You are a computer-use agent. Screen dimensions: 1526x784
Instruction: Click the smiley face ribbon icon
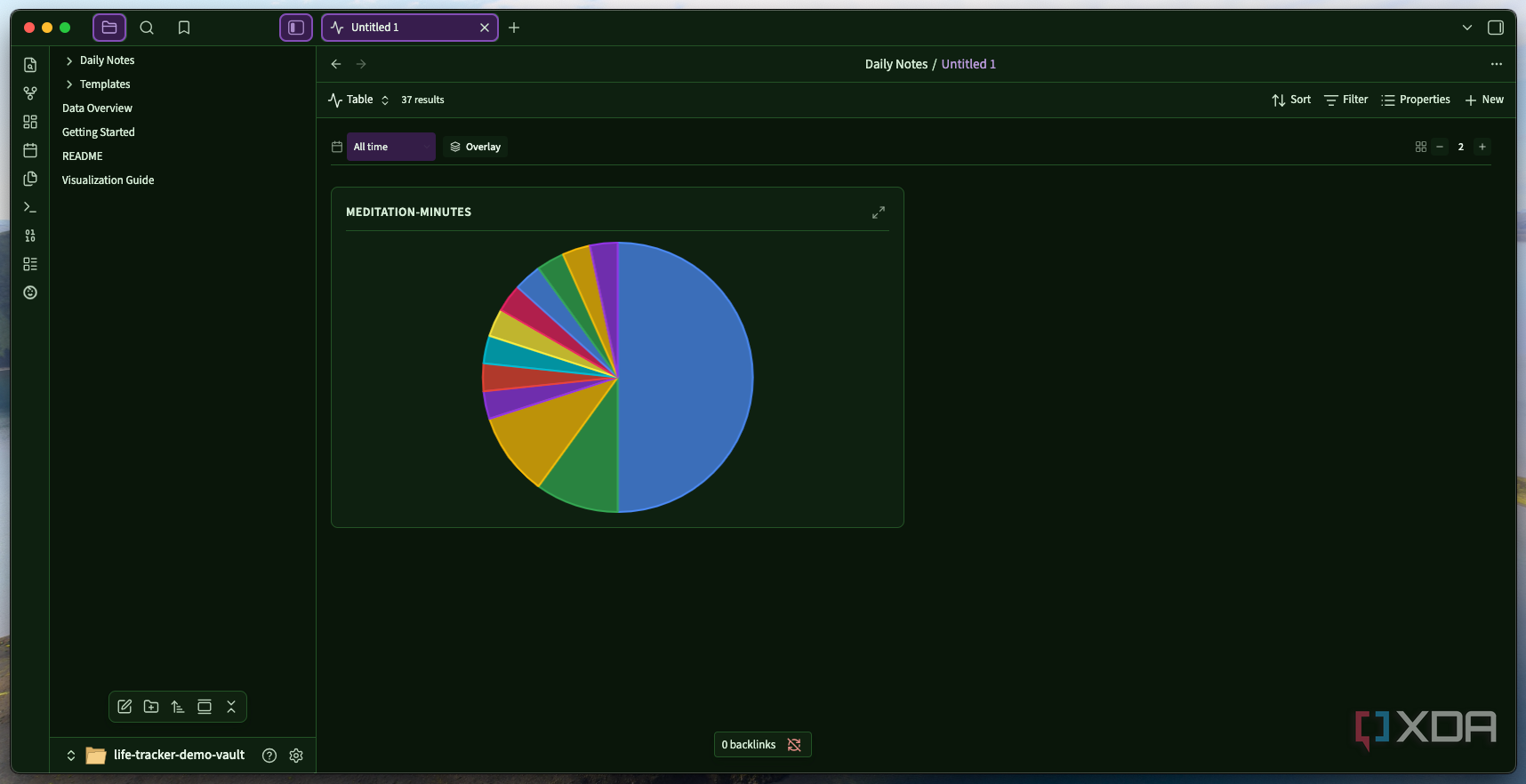(30, 292)
